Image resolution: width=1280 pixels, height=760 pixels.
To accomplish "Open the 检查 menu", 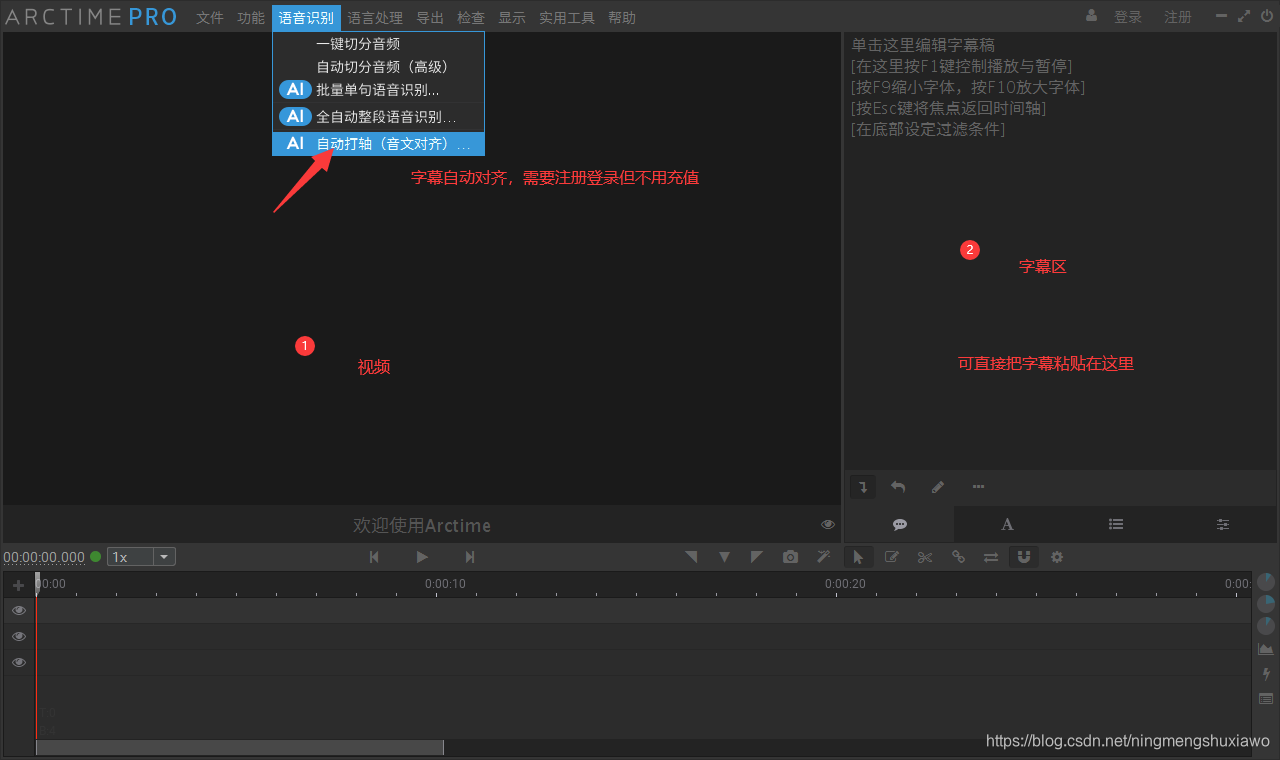I will click(471, 18).
